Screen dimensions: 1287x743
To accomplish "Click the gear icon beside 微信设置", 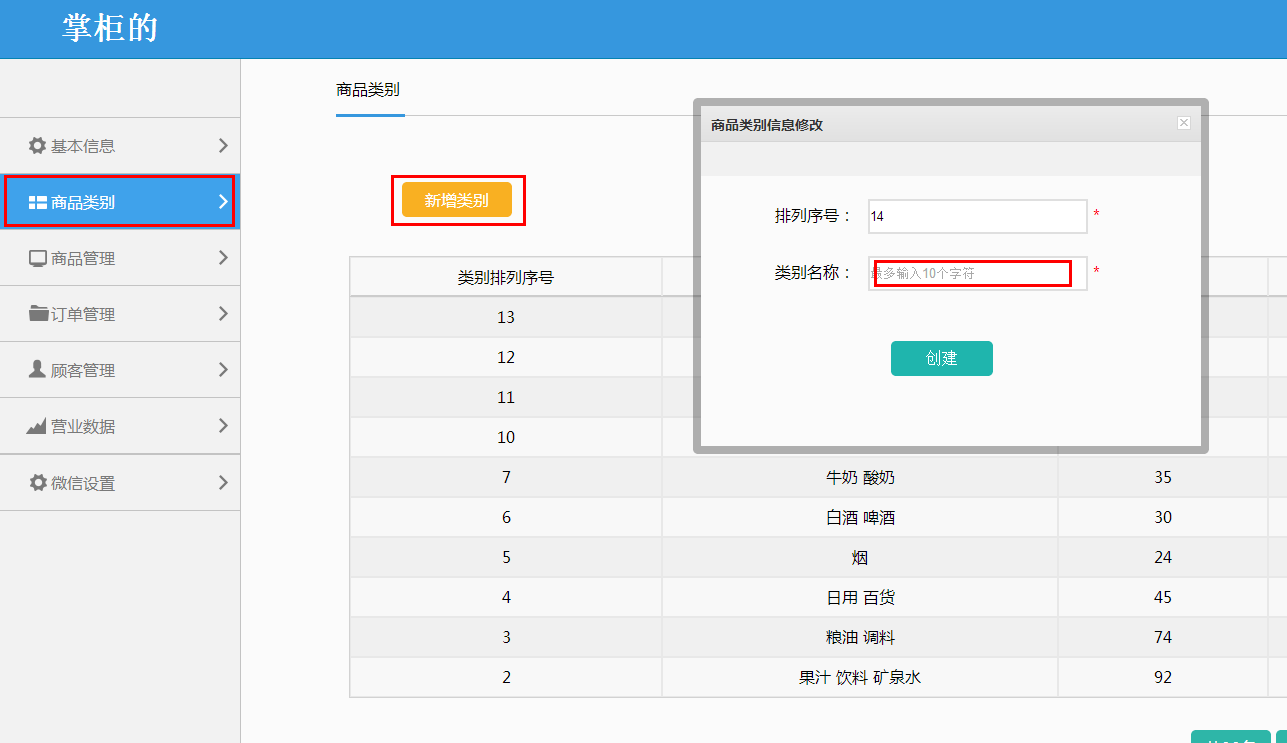I will click(x=37, y=483).
